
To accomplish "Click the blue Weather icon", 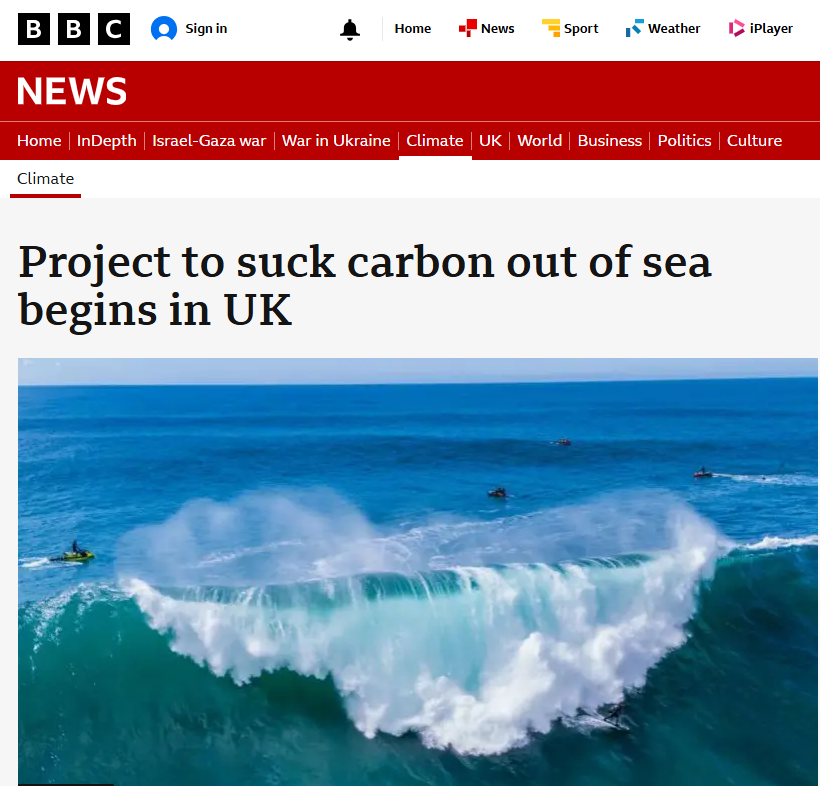I will pyautogui.click(x=634, y=28).
